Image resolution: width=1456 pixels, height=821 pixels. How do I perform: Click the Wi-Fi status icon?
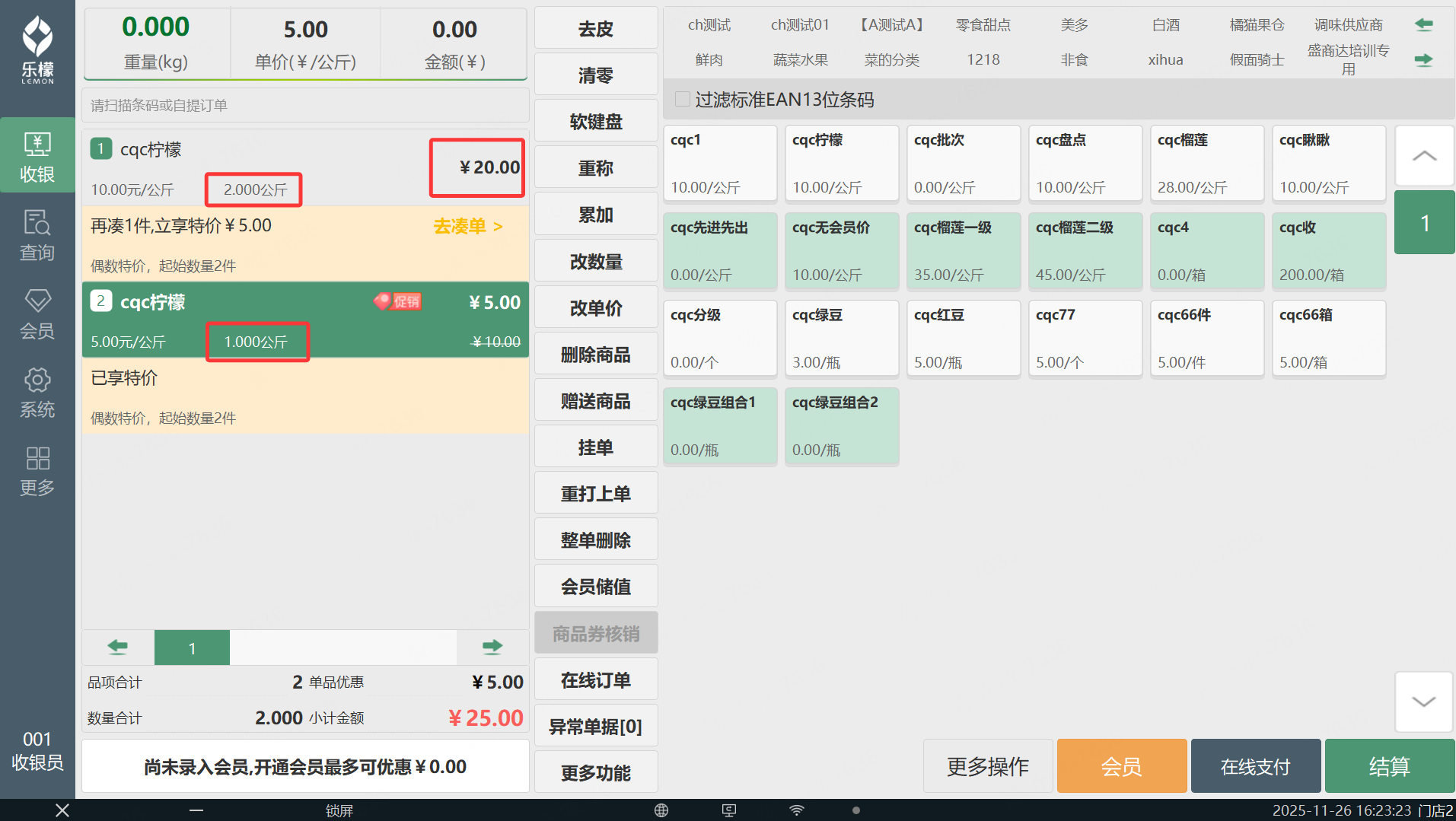[797, 810]
